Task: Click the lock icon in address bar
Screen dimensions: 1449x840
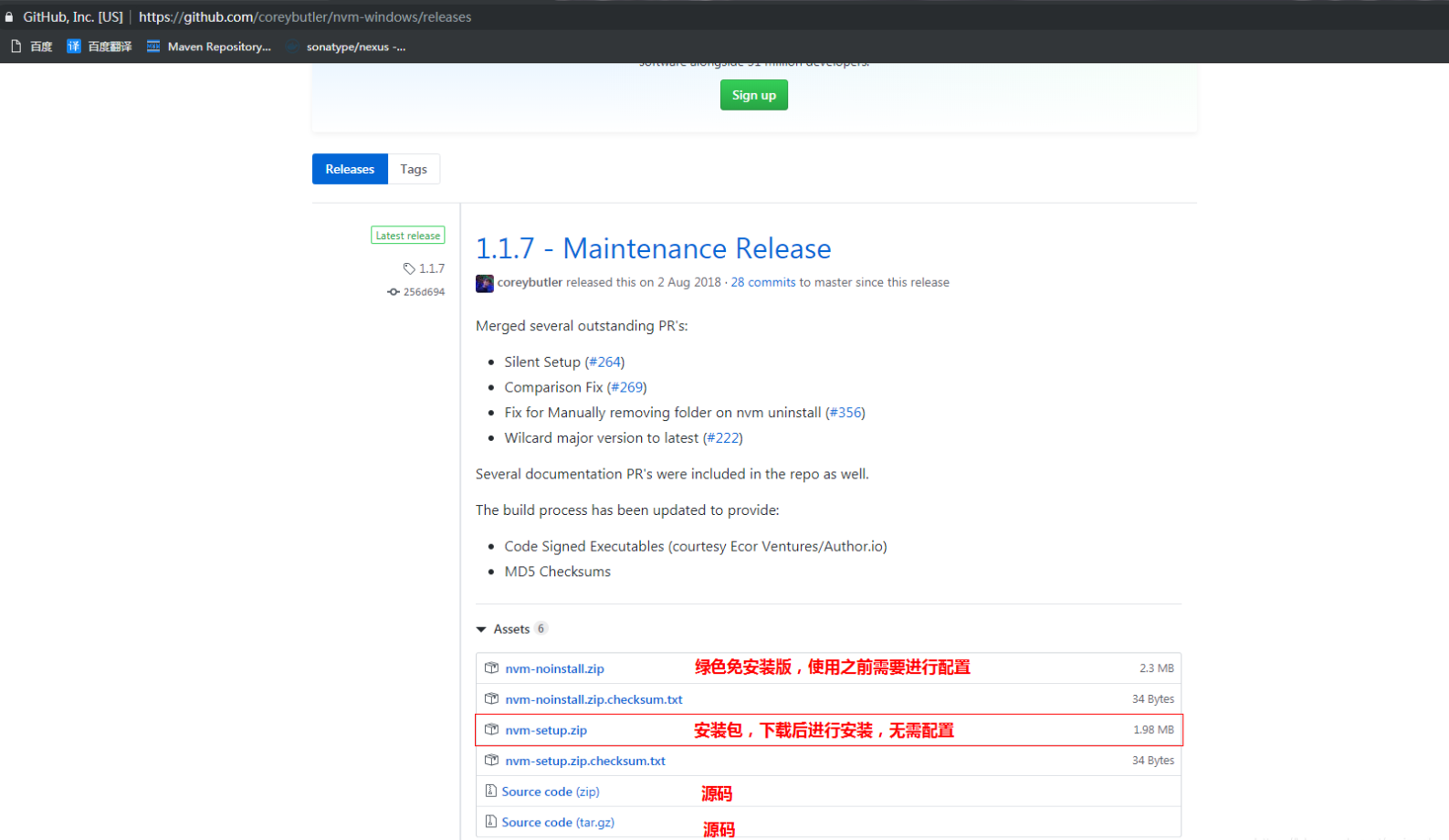Action: (x=9, y=17)
